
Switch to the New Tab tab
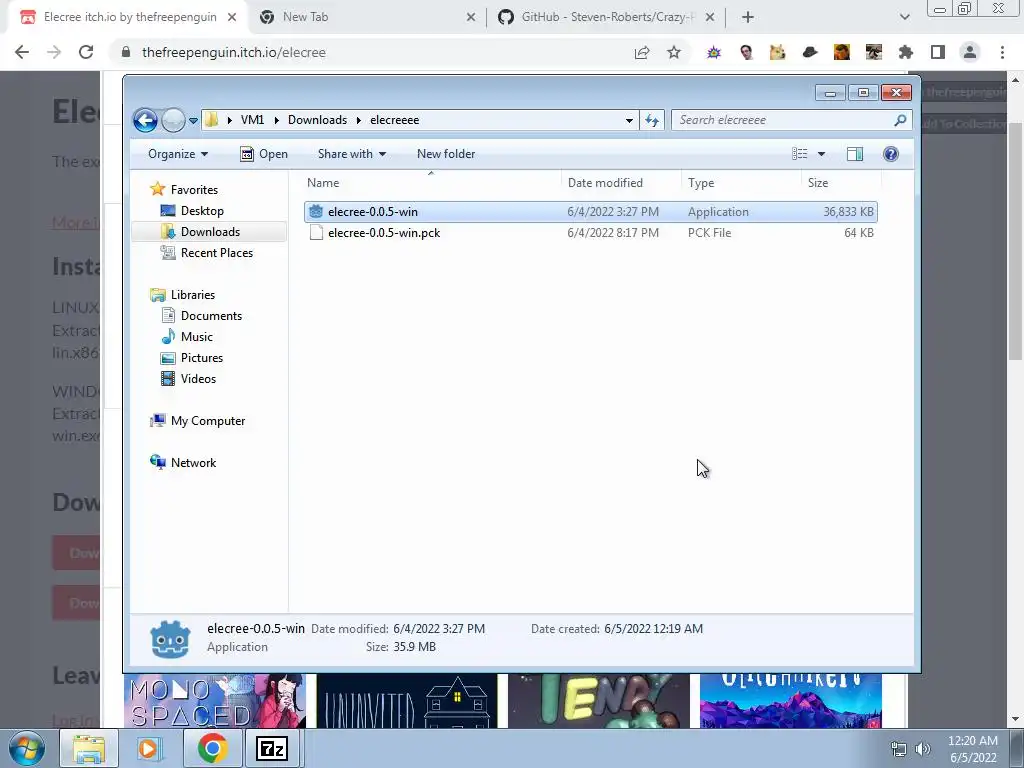367,17
